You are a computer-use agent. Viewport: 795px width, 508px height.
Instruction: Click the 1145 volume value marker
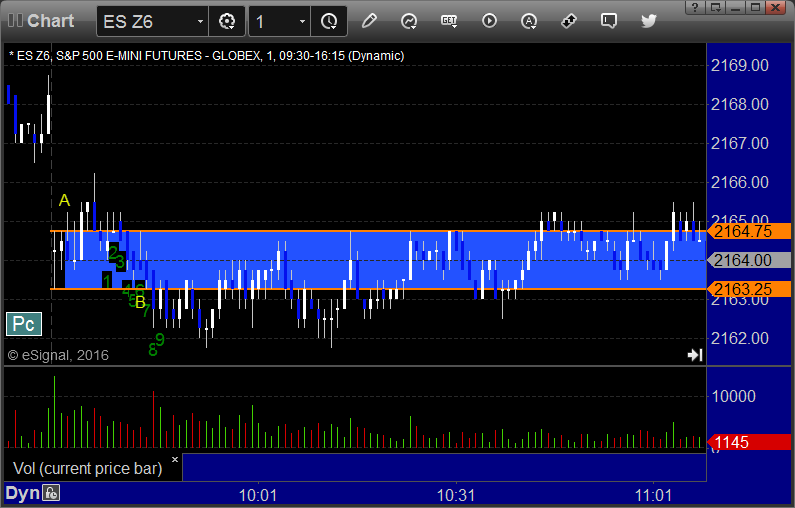point(749,442)
